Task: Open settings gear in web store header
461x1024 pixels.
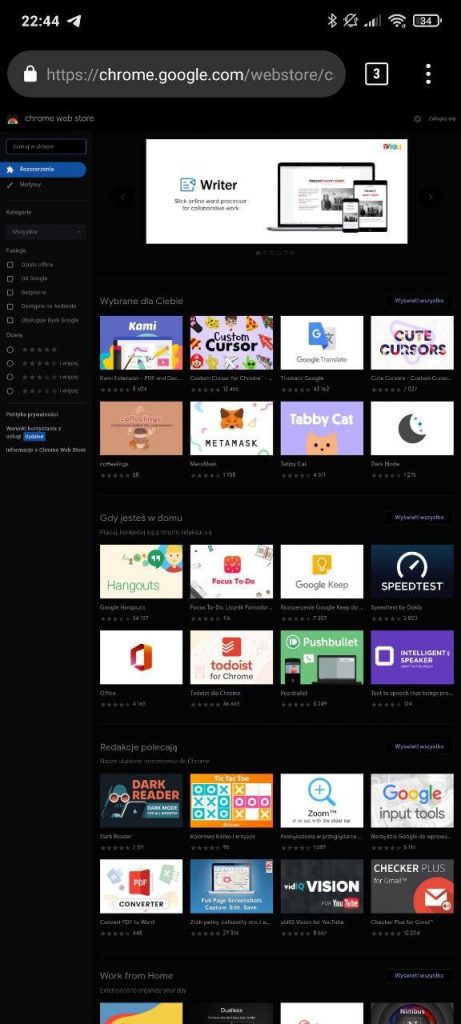Action: coord(417,119)
